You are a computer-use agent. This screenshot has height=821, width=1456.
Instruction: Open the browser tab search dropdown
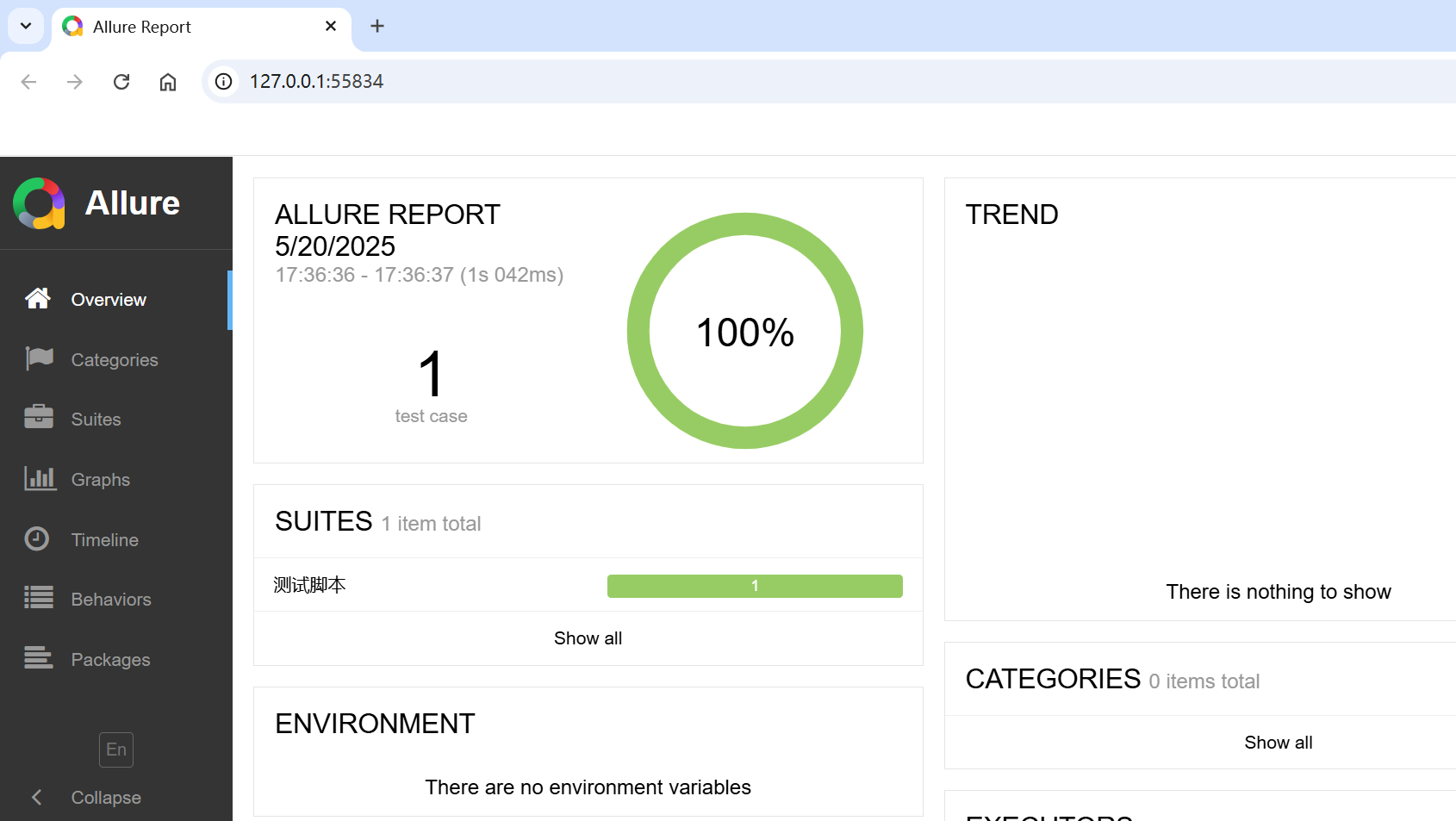26,26
